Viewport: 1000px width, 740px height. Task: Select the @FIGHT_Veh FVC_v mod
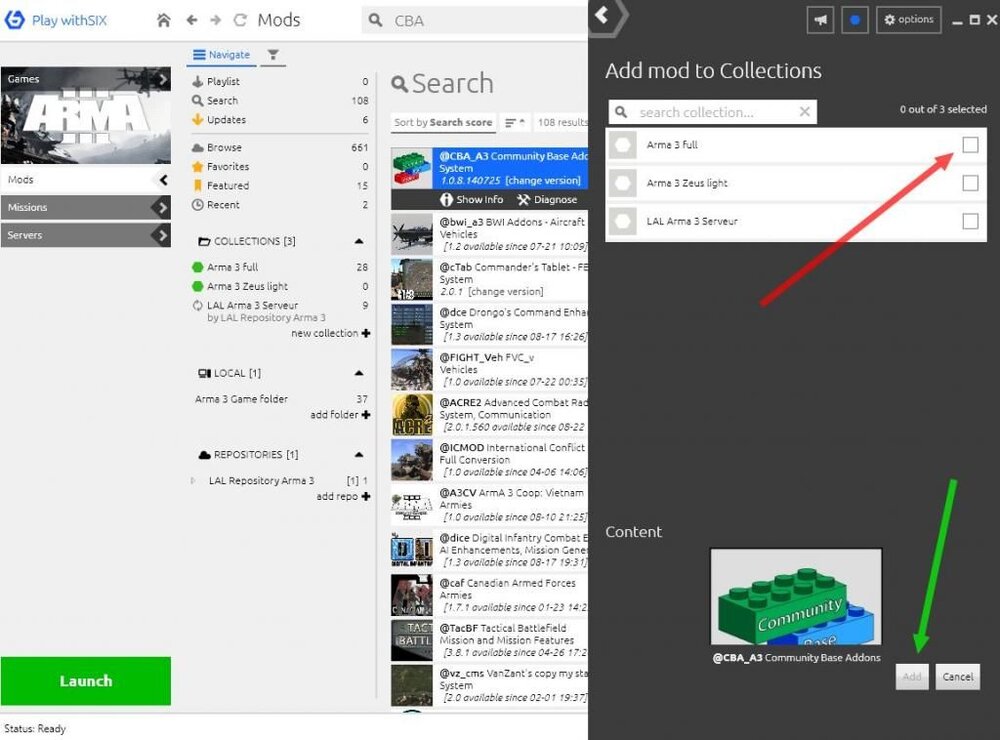[489, 369]
